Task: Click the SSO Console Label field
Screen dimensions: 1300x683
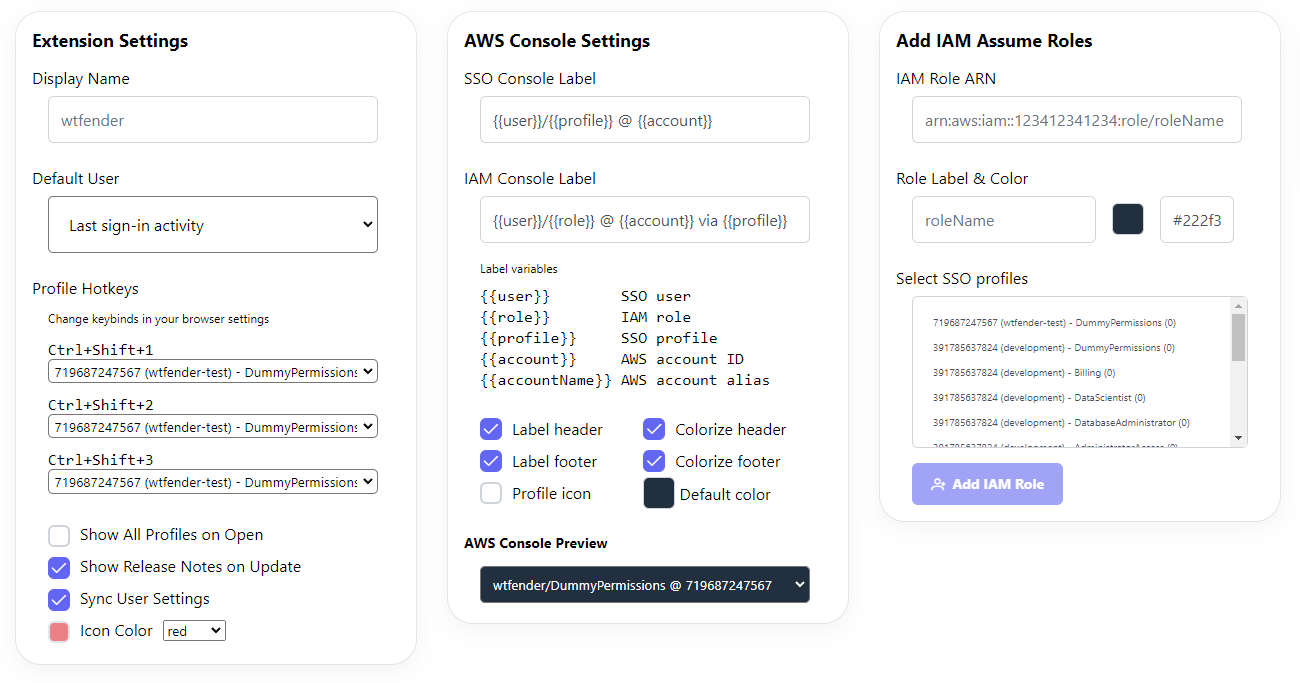Action: (x=645, y=120)
